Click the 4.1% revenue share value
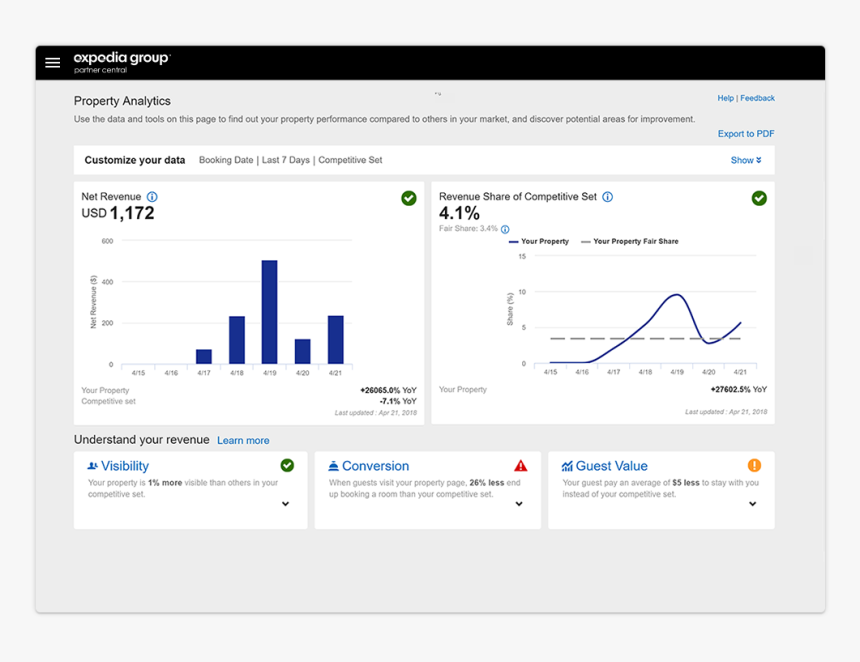This screenshot has height=662, width=860. pyautogui.click(x=459, y=213)
